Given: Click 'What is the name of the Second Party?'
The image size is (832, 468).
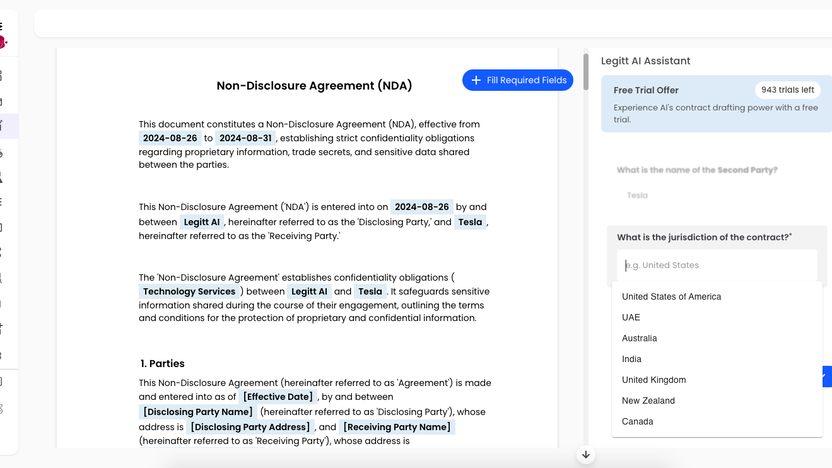Looking at the screenshot, I should coord(697,170).
